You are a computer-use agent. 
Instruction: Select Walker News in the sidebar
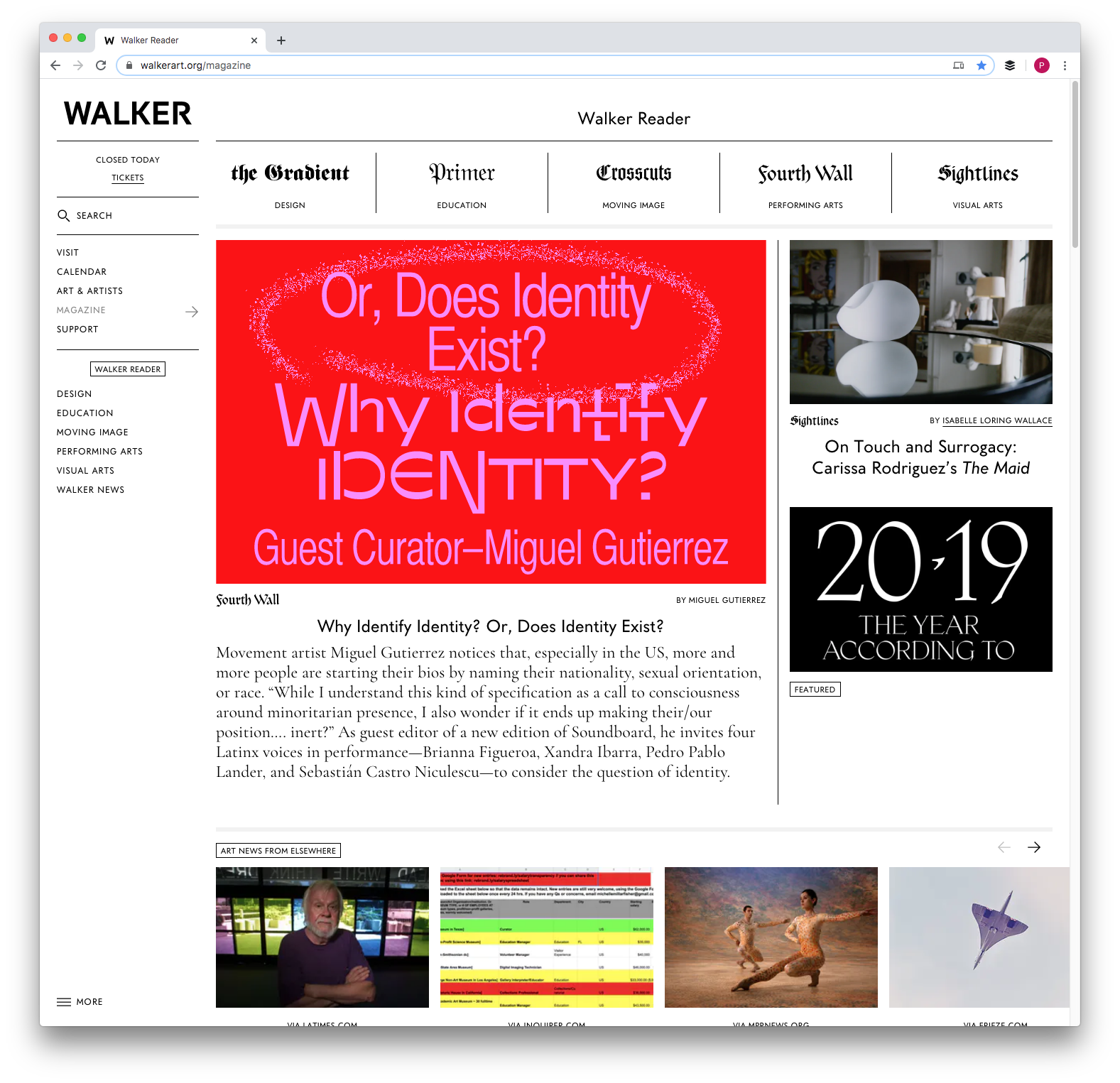91,490
